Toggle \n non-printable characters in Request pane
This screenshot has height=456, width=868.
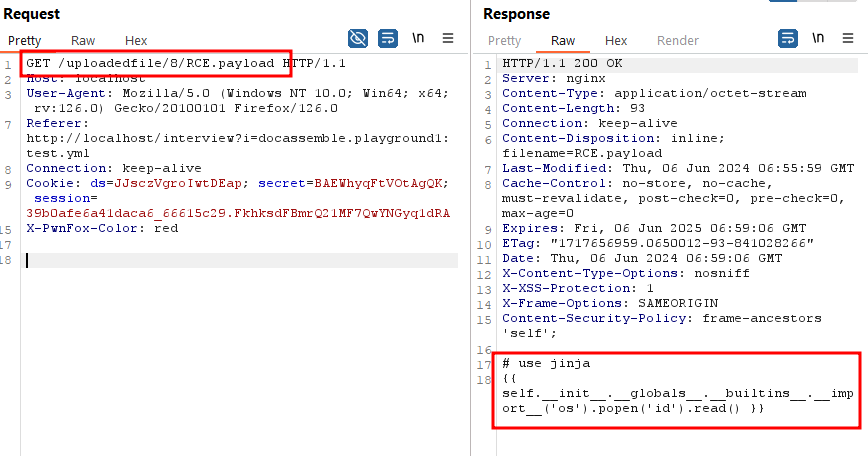418,38
